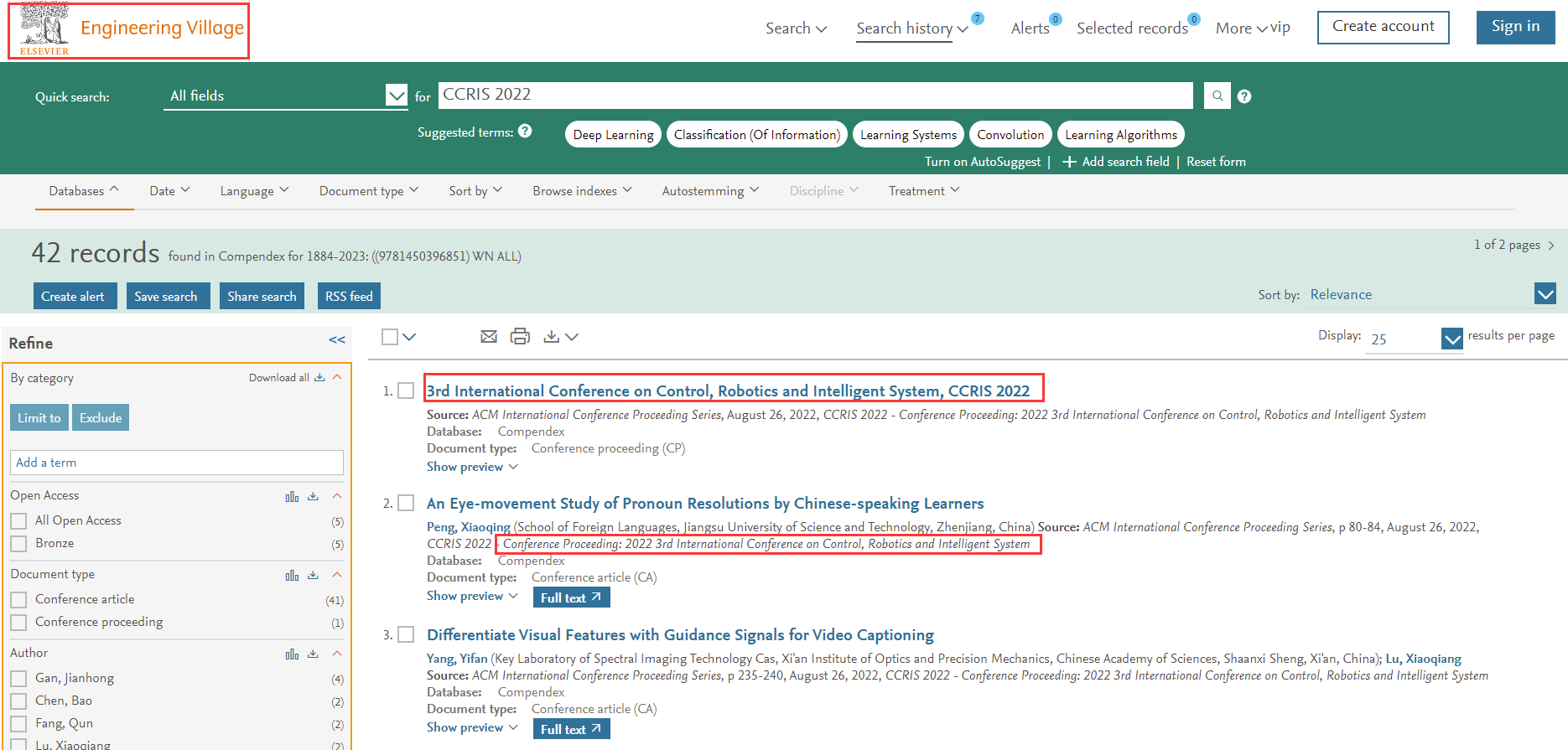Click the Add search field plus icon
1568x750 pixels.
click(x=1069, y=162)
